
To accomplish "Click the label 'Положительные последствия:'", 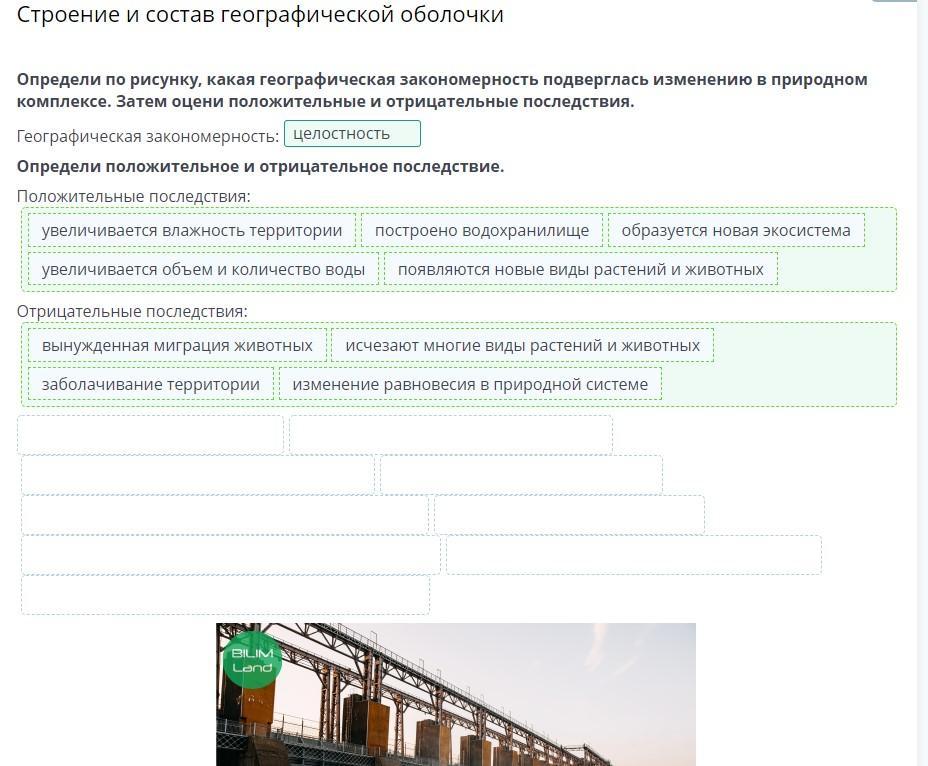I will [134, 196].
